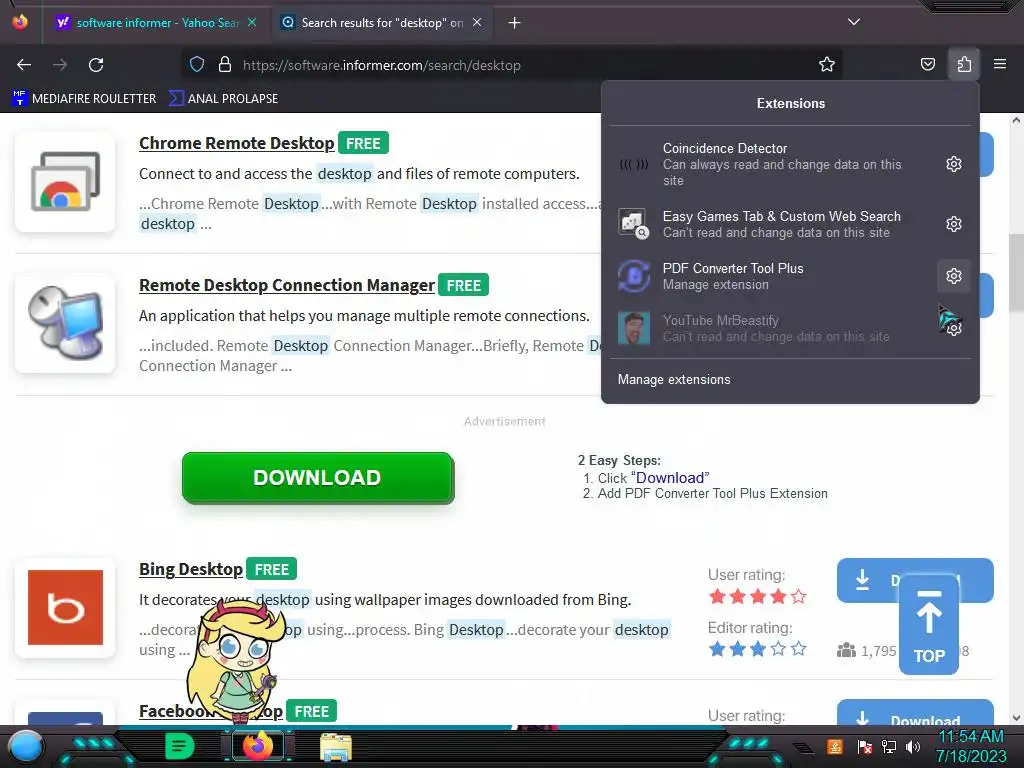Click the Manage extensions menu entry
Viewport: 1024px width, 768px height.
(790, 379)
